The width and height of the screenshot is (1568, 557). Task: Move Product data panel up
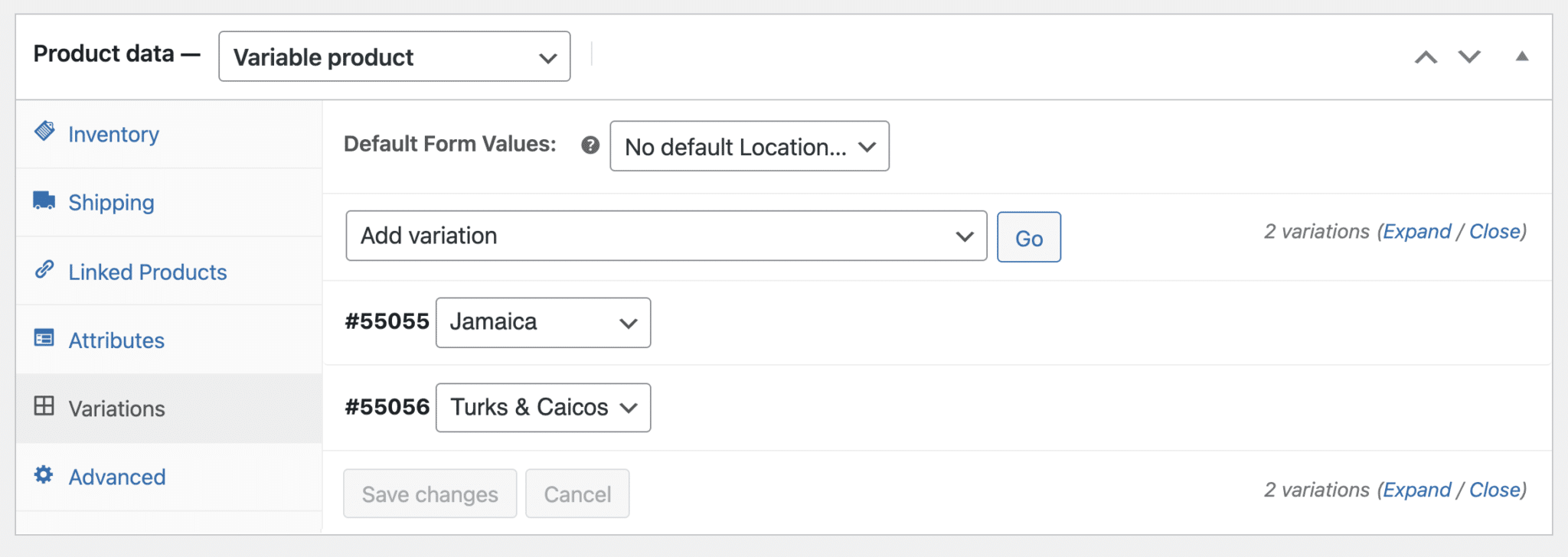coord(1426,57)
